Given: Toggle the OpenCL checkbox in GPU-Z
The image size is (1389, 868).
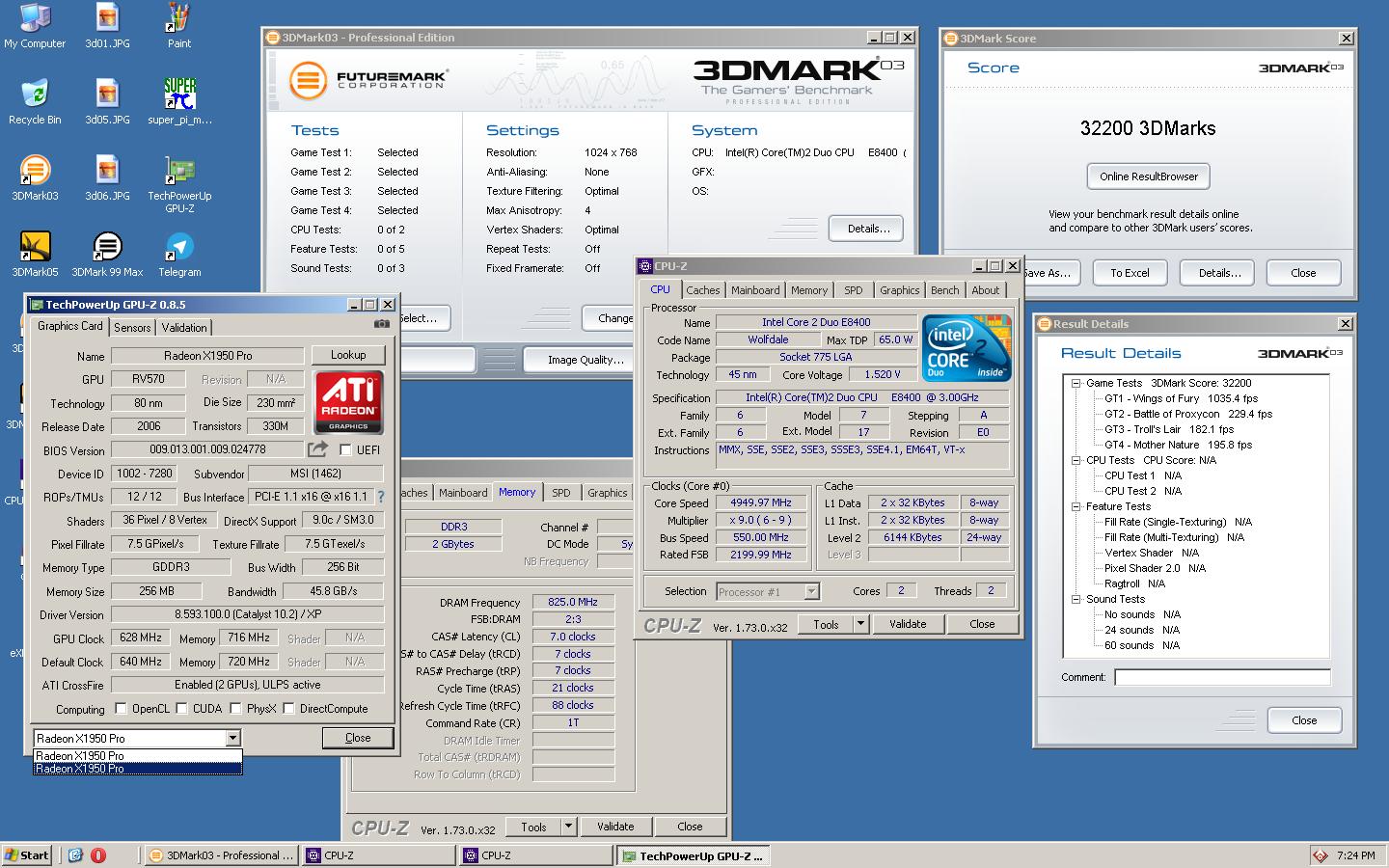Looking at the screenshot, I should [121, 709].
